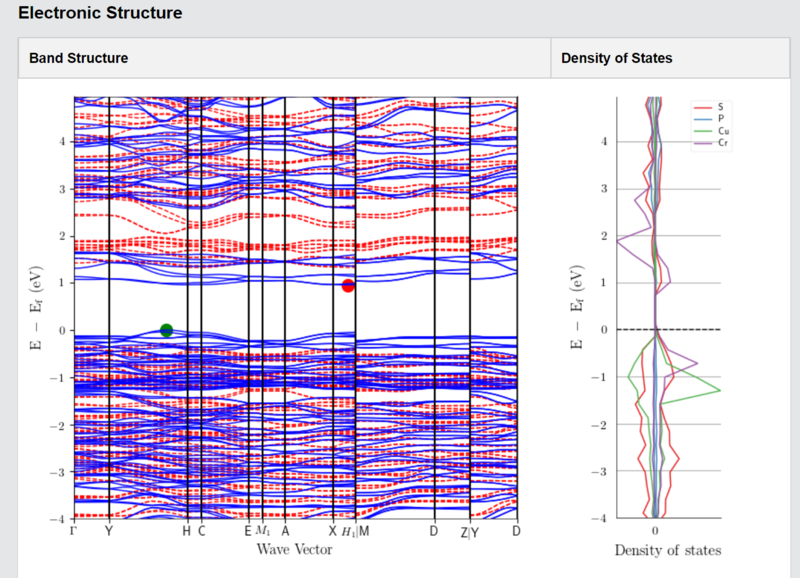This screenshot has width=800, height=578.
Task: Click the H symmetry point label
Action: [187, 531]
